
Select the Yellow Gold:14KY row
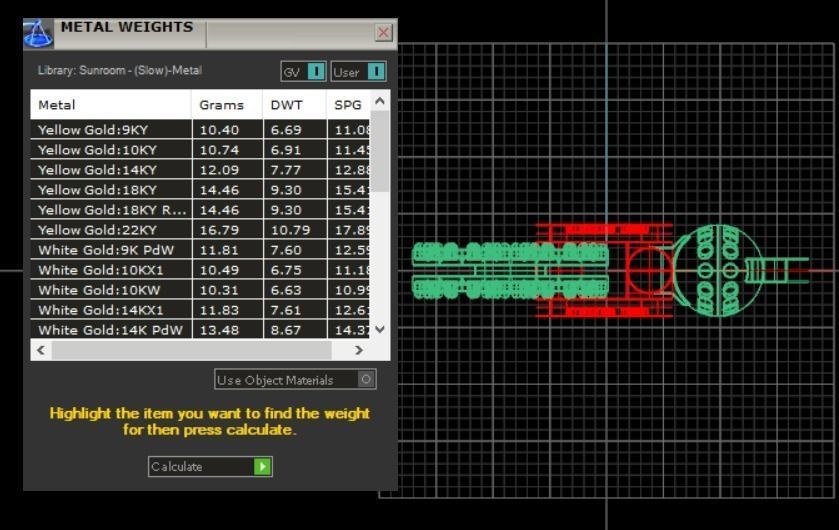(x=200, y=170)
